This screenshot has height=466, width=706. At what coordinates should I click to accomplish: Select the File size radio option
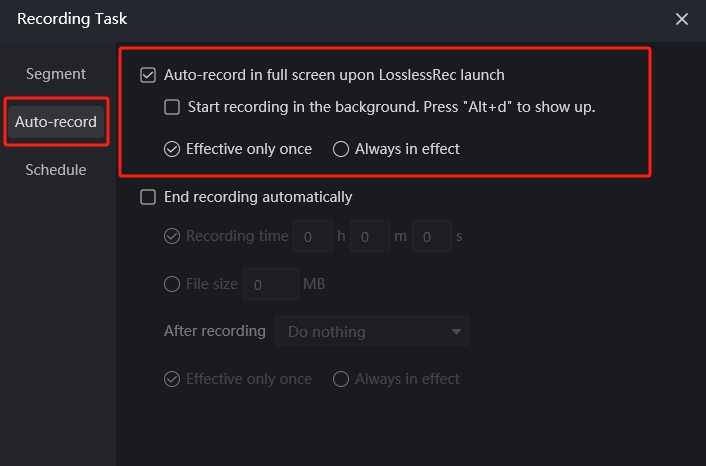(x=172, y=284)
